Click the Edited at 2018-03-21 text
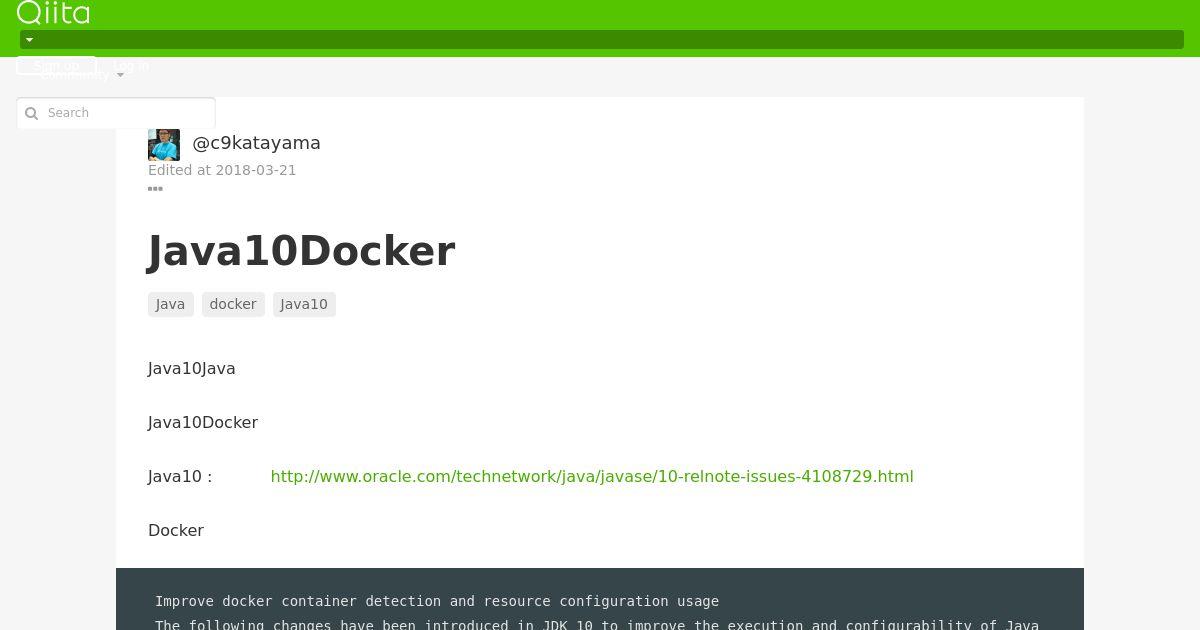1200x630 pixels. pyautogui.click(x=222, y=170)
